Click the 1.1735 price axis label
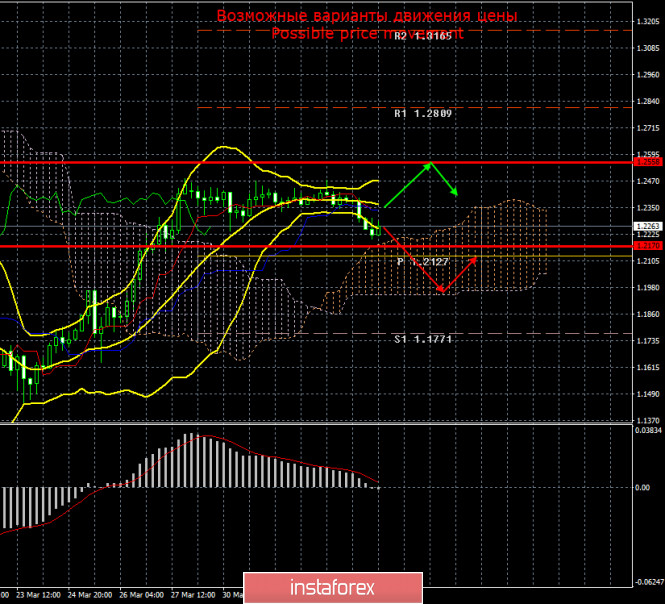Screen dimensions: 665x604 (x=648, y=341)
